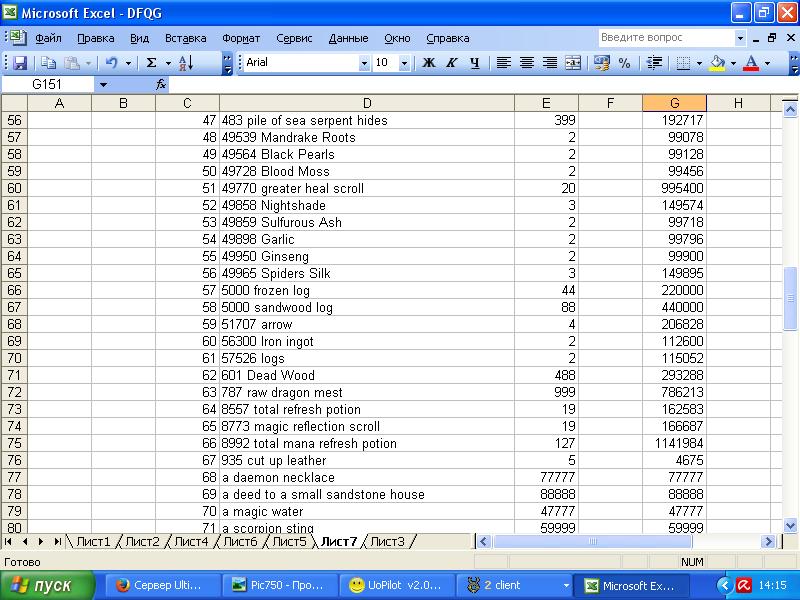This screenshot has width=800, height=600.
Task: Toggle italic with the К button
Action: click(452, 63)
